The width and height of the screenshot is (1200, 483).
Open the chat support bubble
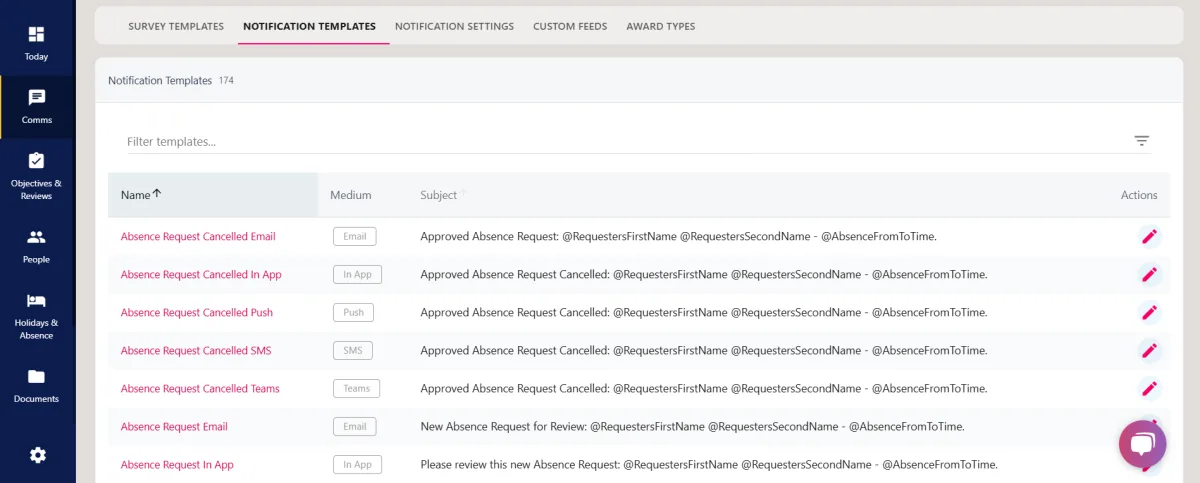pos(1142,445)
